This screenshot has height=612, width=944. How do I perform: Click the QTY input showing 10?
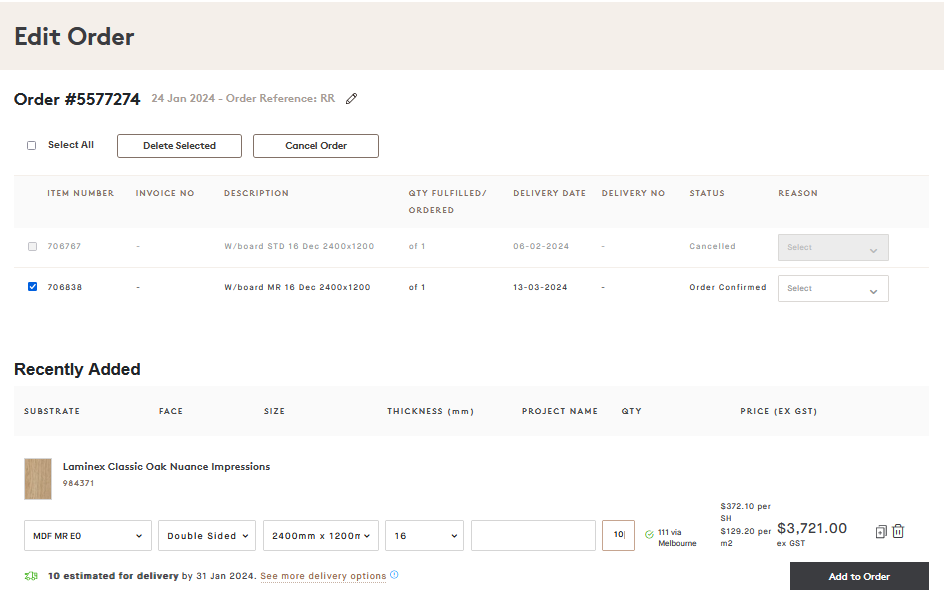[x=618, y=535]
